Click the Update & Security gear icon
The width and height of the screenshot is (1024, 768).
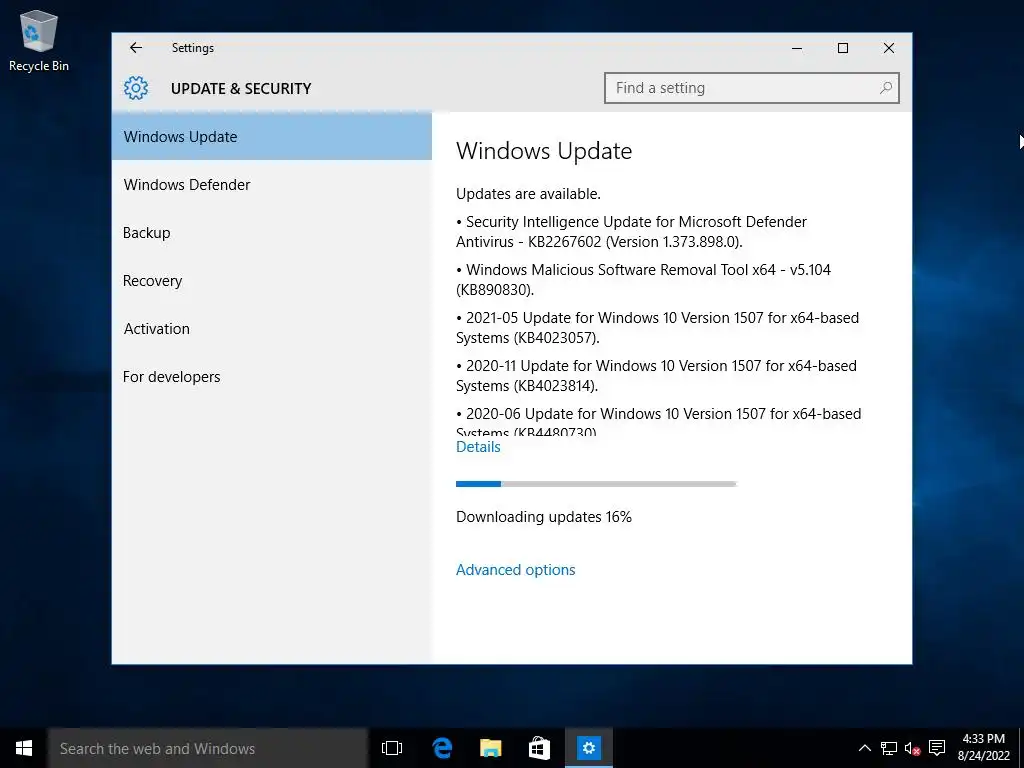[136, 88]
